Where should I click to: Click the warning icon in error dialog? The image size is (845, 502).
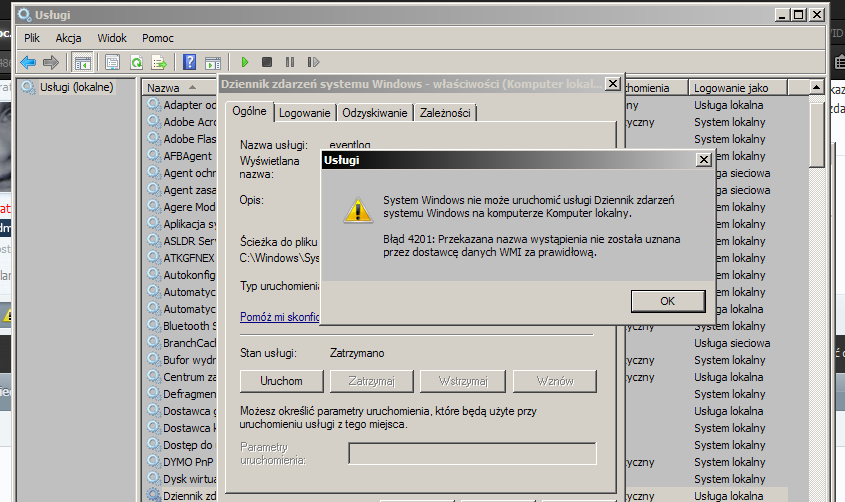pos(358,210)
